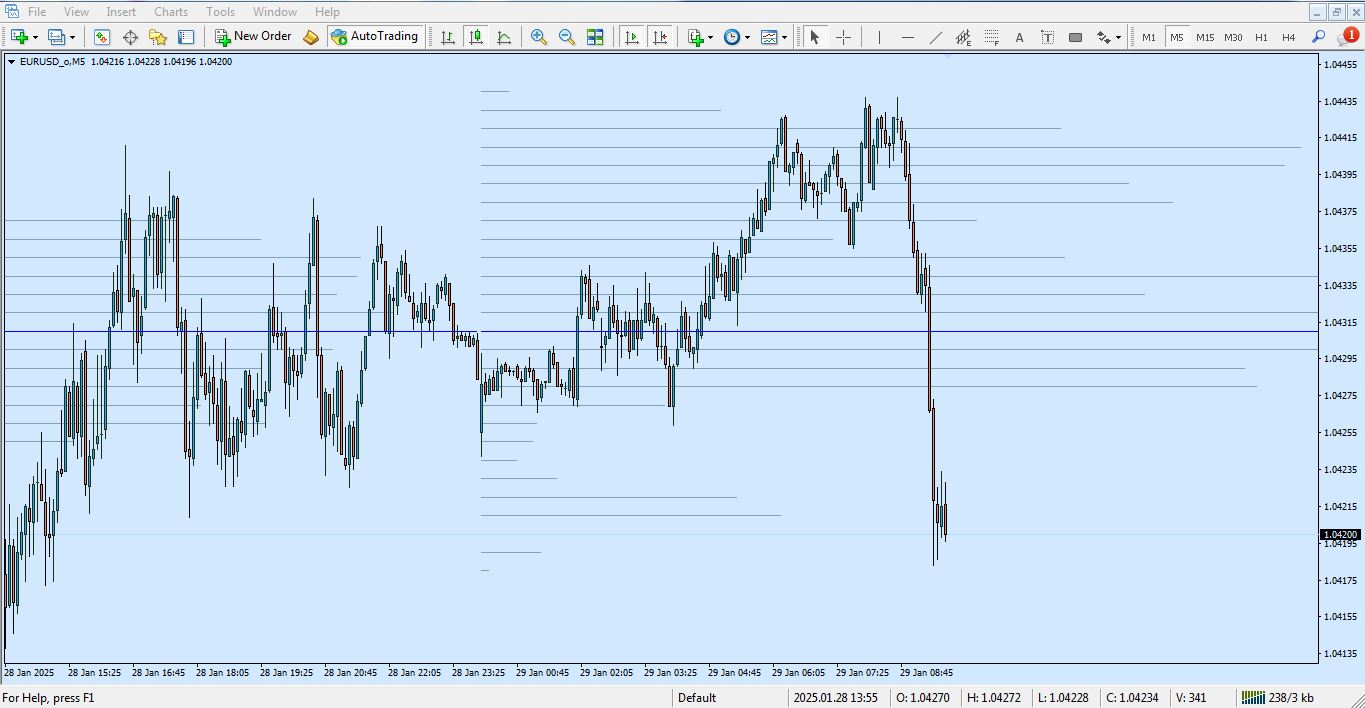The image size is (1365, 708).
Task: Toggle chart Auto Scroll
Action: coord(632,37)
